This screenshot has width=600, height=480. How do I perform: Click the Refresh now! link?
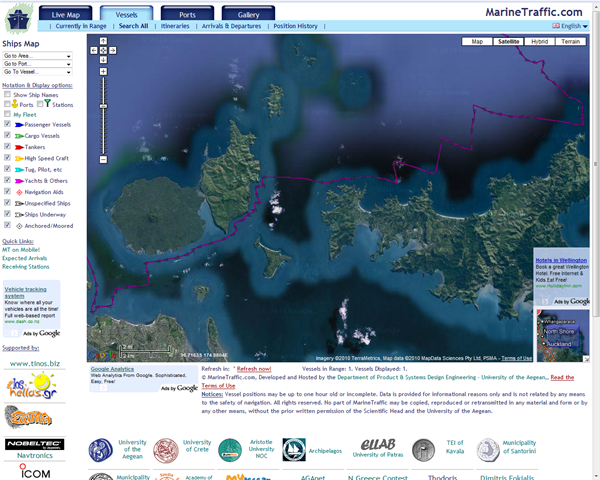[x=254, y=369]
